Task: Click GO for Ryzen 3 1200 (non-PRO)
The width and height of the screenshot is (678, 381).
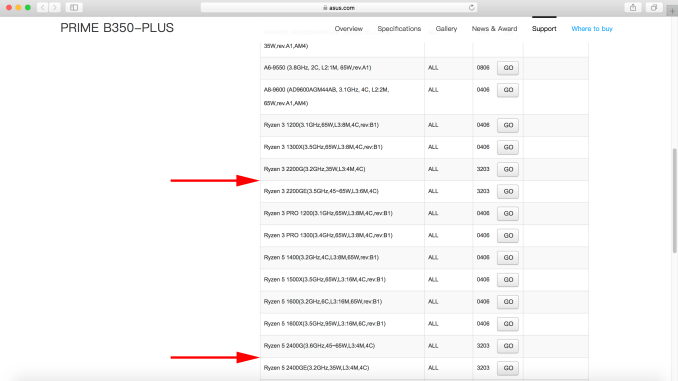Action: (x=508, y=125)
